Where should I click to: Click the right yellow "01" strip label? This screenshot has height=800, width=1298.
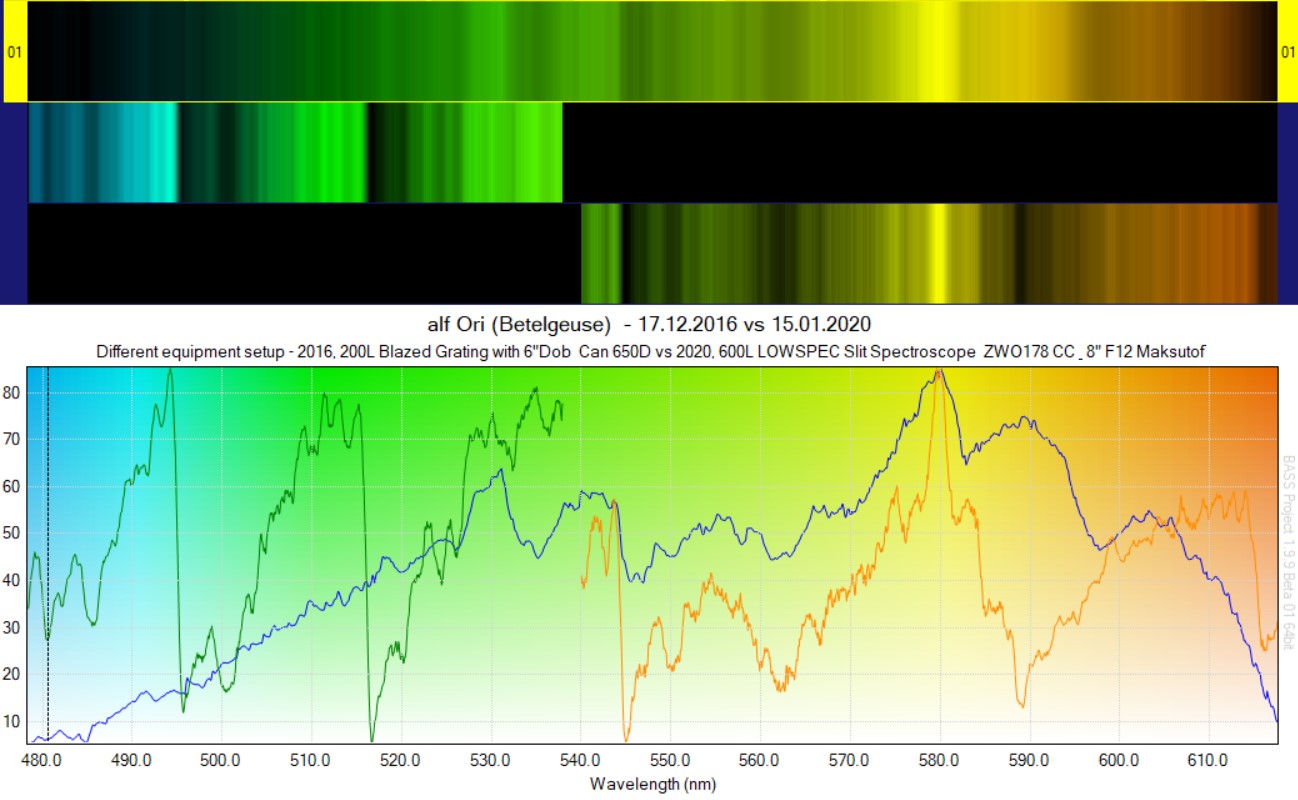(x=1287, y=51)
